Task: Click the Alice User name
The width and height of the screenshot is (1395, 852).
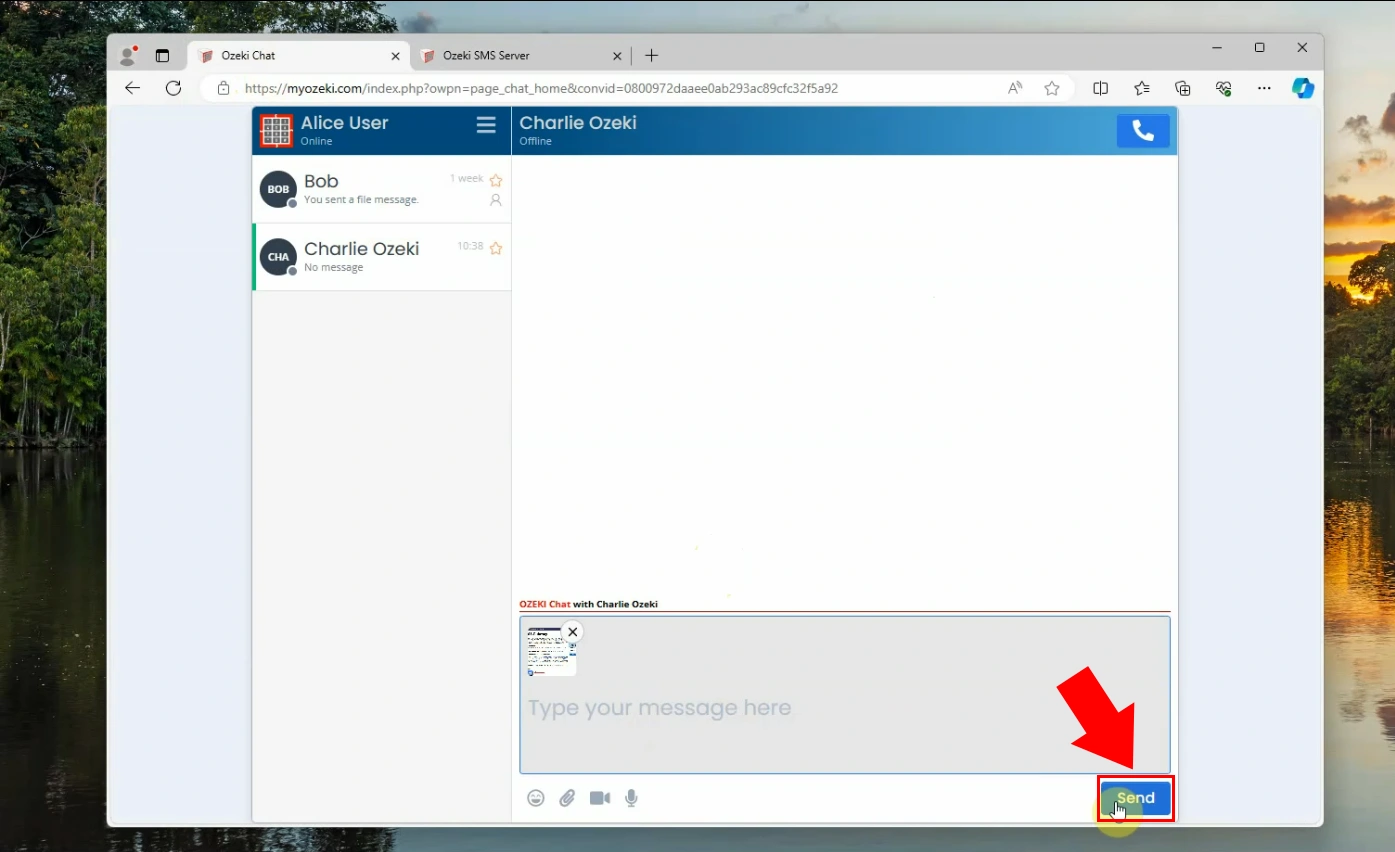Action: tap(344, 123)
